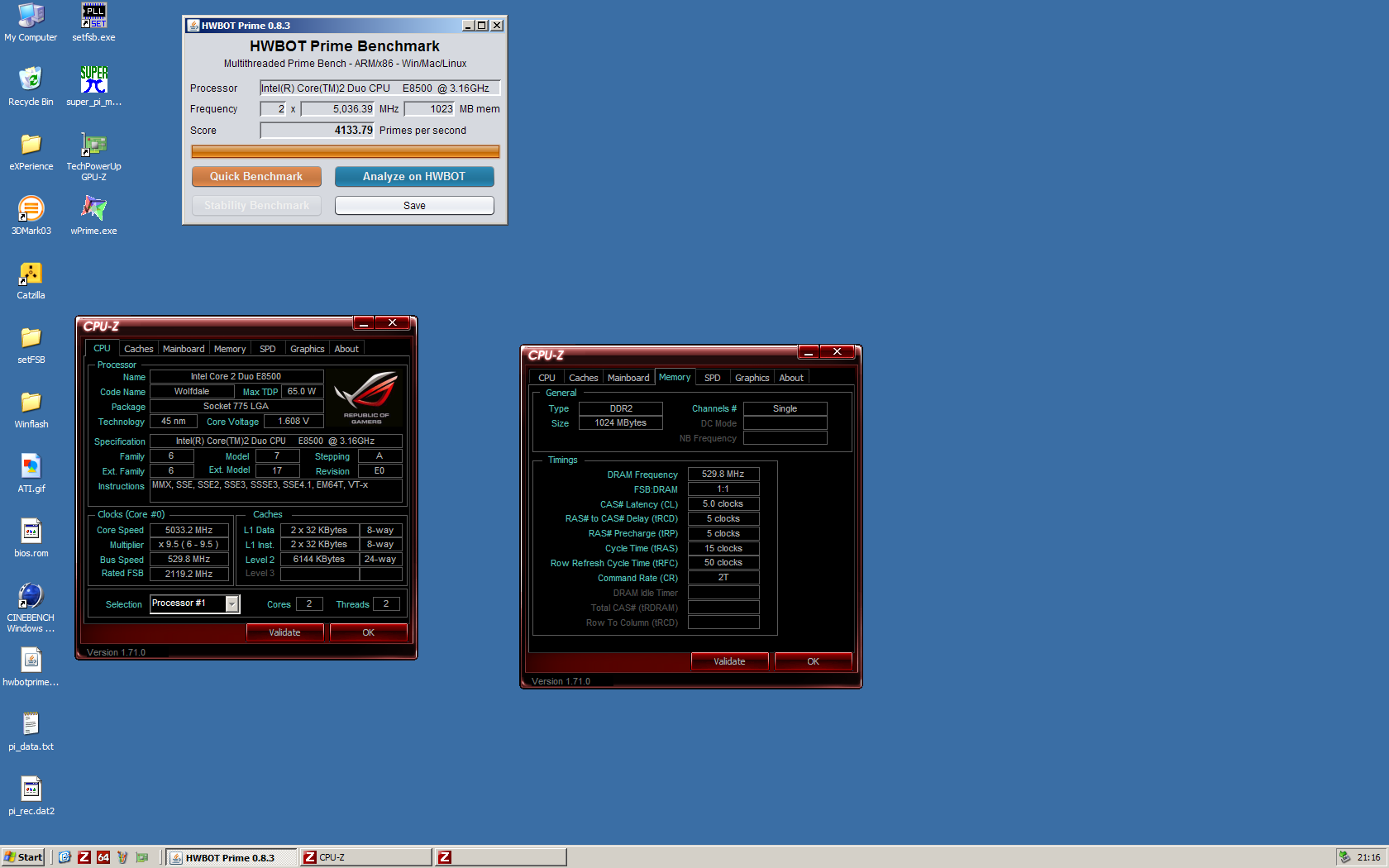The image size is (1389, 868).
Task: Open pi_data.txt file
Action: [31, 732]
